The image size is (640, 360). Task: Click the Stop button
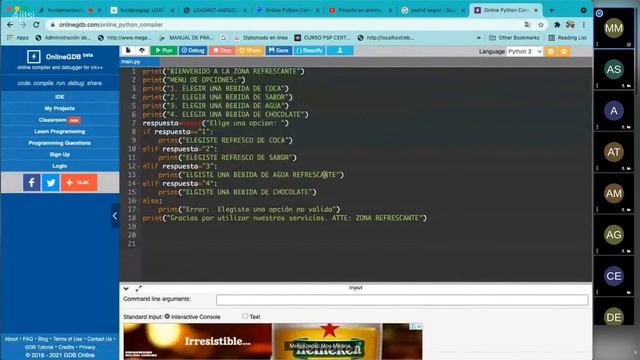(x=222, y=51)
